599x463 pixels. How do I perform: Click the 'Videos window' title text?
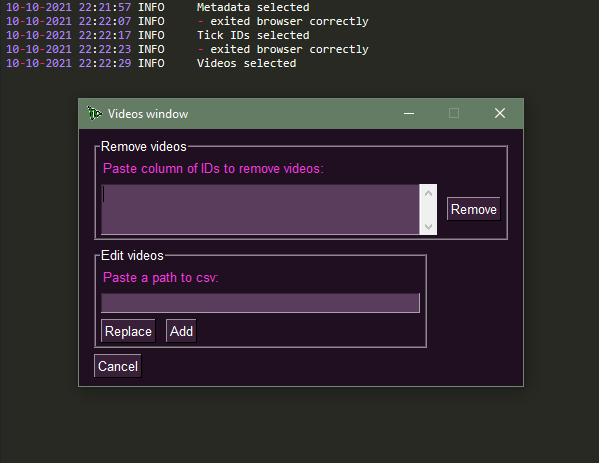148,114
